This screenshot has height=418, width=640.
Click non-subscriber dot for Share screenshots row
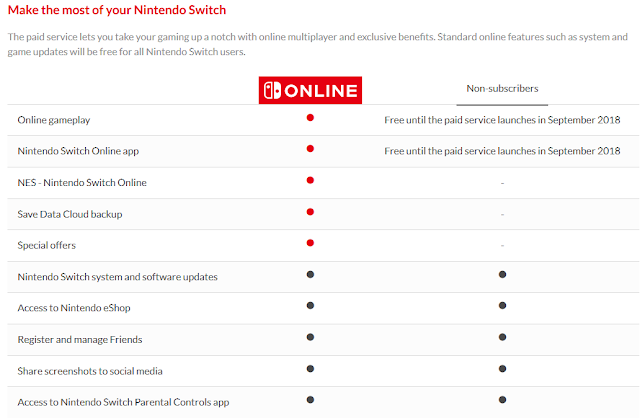(x=502, y=369)
